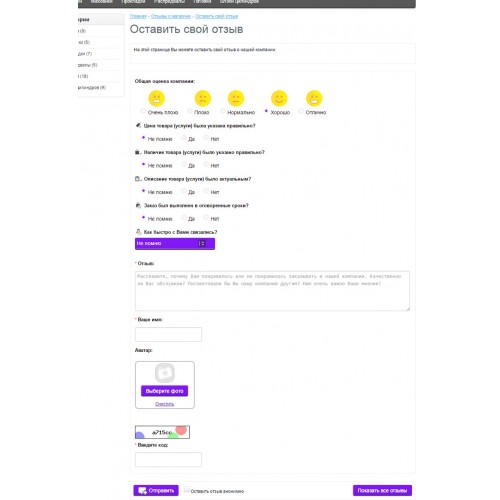Open 'Отзывы о магазине' breadcrumb link
This screenshot has height=500, width=500.
(171, 16)
